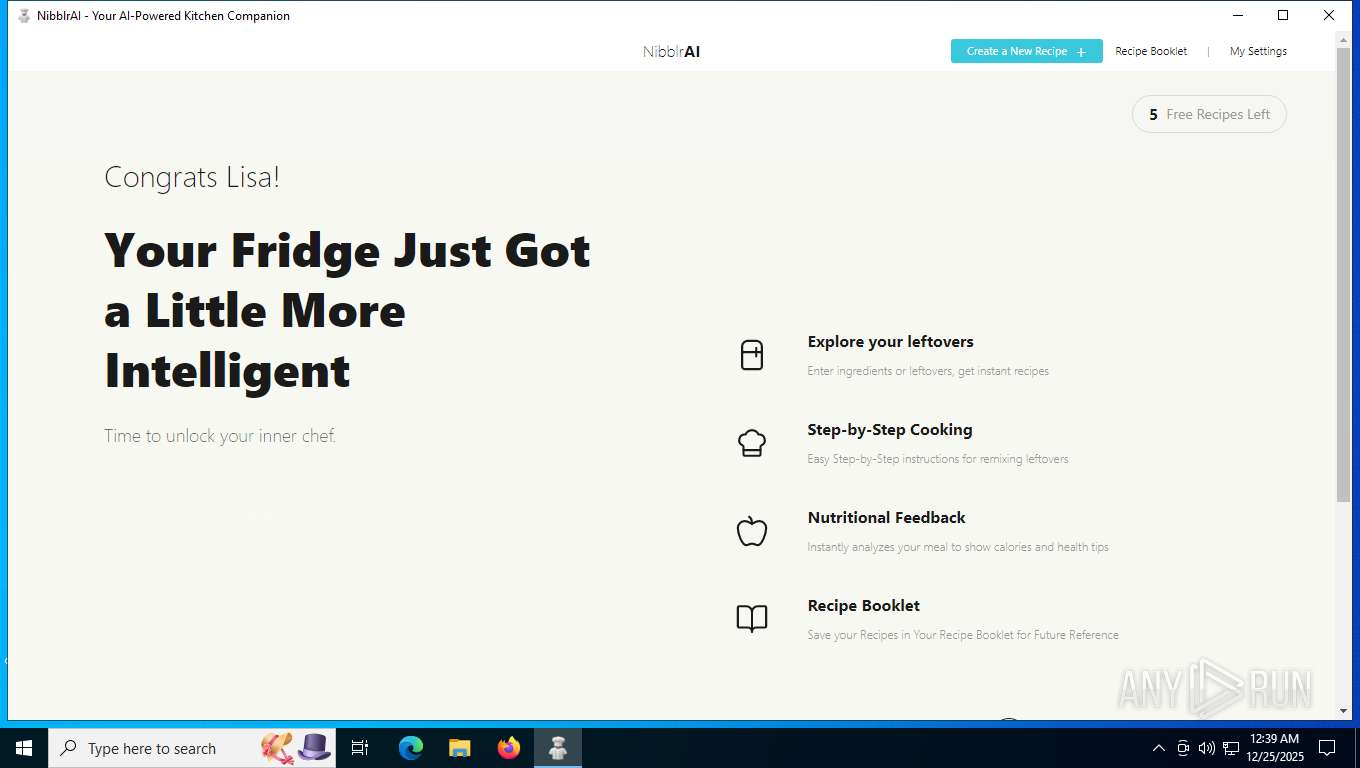Click 'Your Fridge Just Got a Little More Intelligent' headline
The image size is (1360, 768).
347,310
